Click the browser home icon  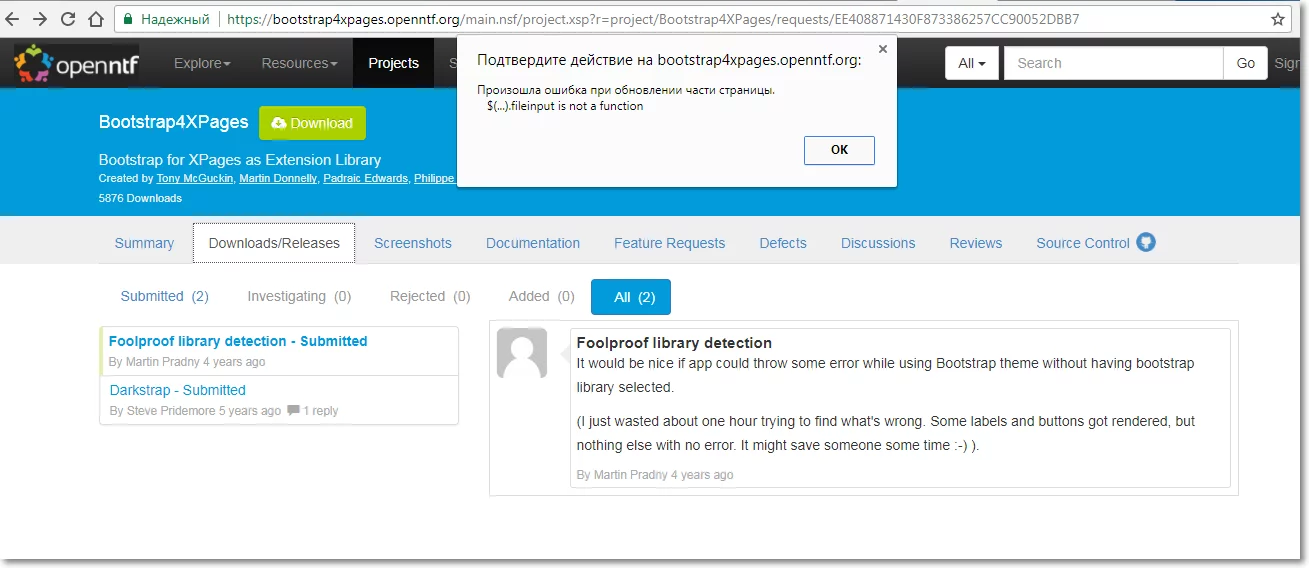click(95, 19)
